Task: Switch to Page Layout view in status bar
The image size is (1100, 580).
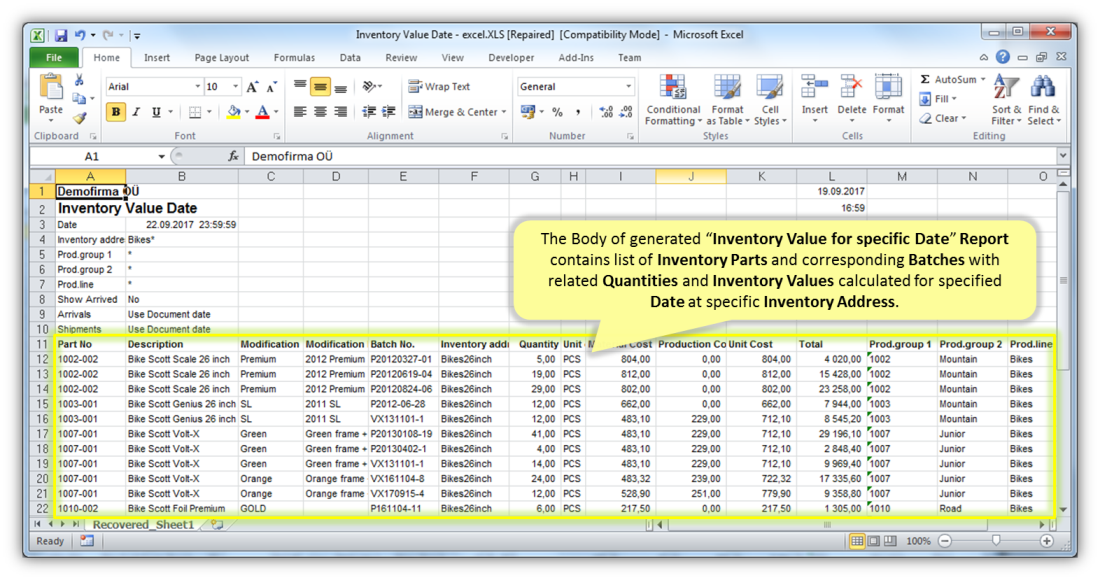Action: pos(874,541)
